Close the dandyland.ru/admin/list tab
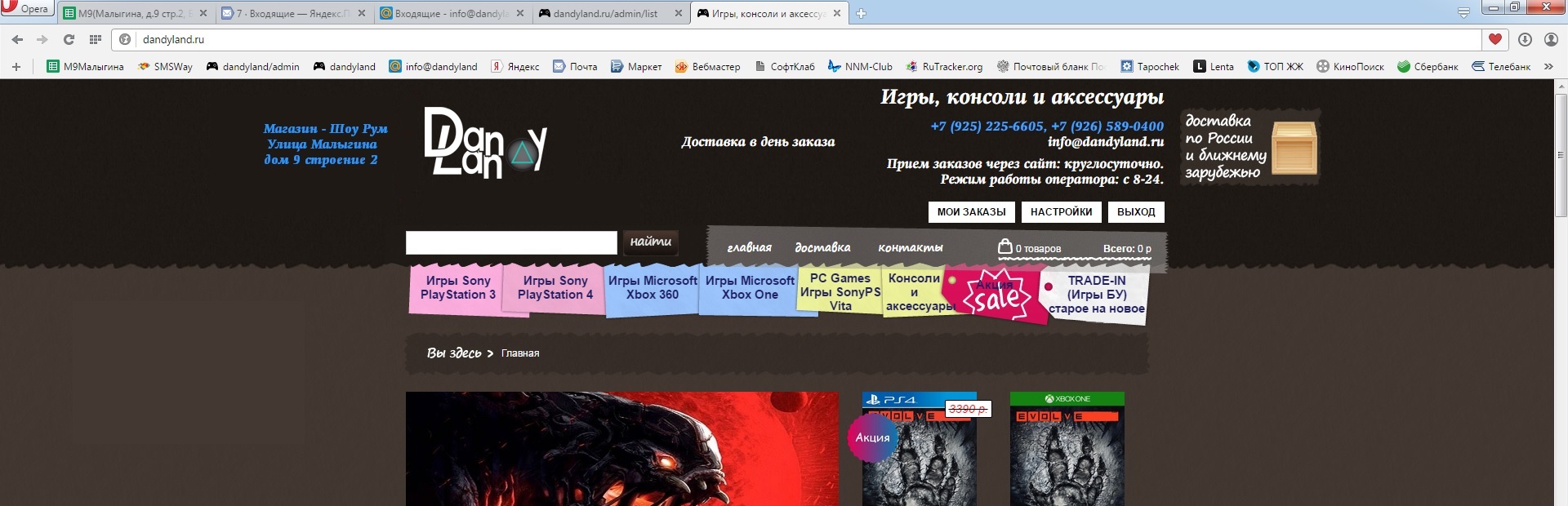Viewport: 1568px width, 506px height. click(679, 13)
